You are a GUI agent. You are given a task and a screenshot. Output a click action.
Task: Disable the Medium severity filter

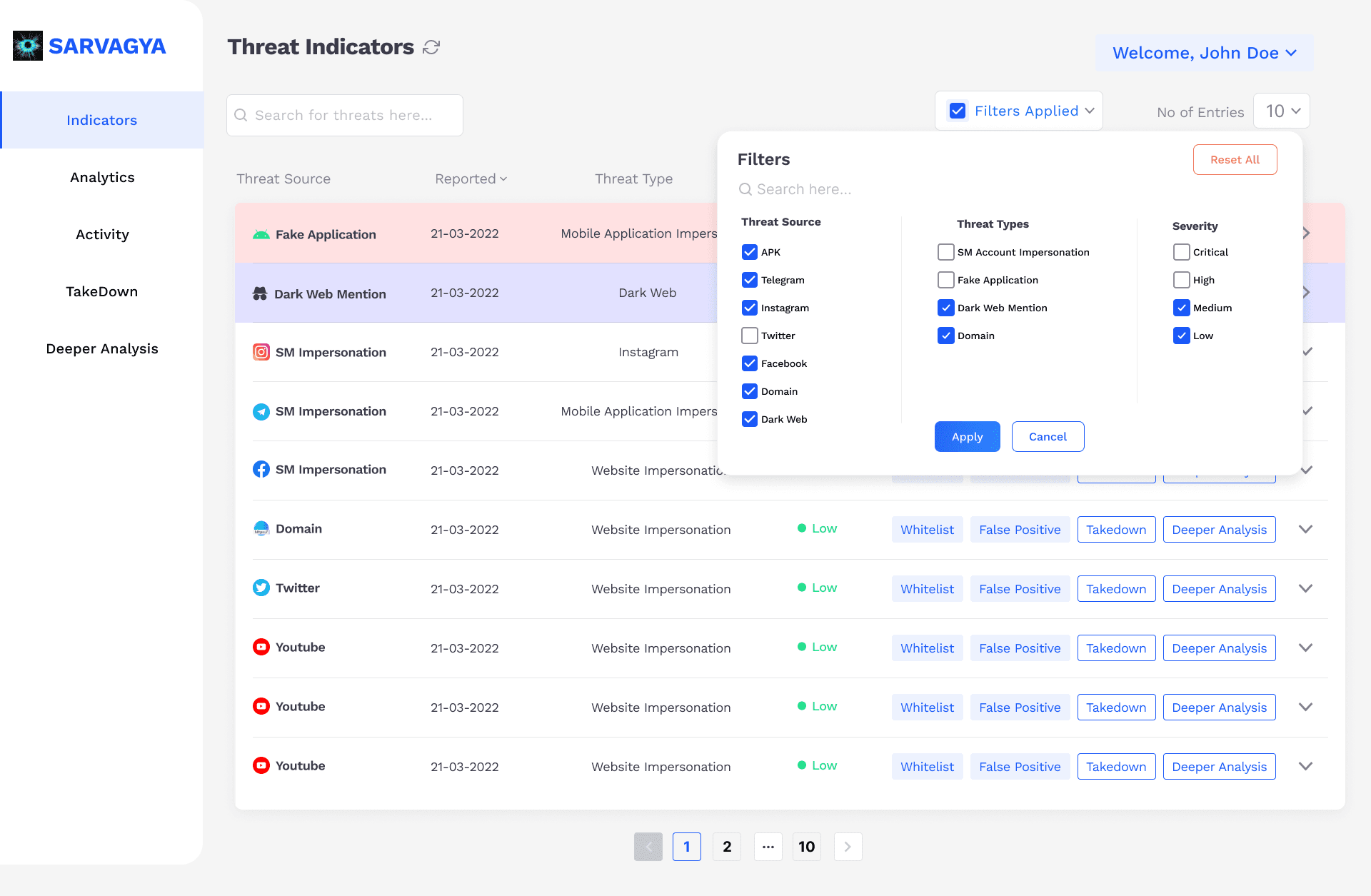(x=1182, y=308)
